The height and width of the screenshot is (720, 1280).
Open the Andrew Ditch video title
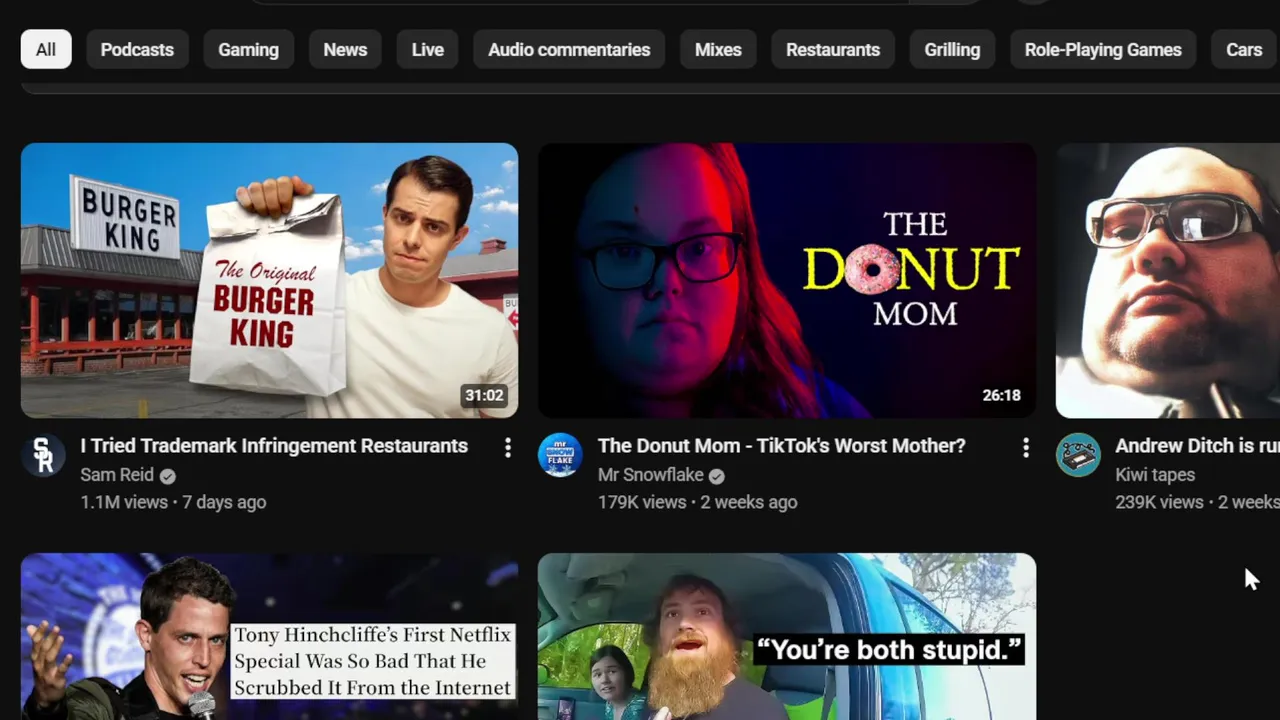tap(1197, 446)
